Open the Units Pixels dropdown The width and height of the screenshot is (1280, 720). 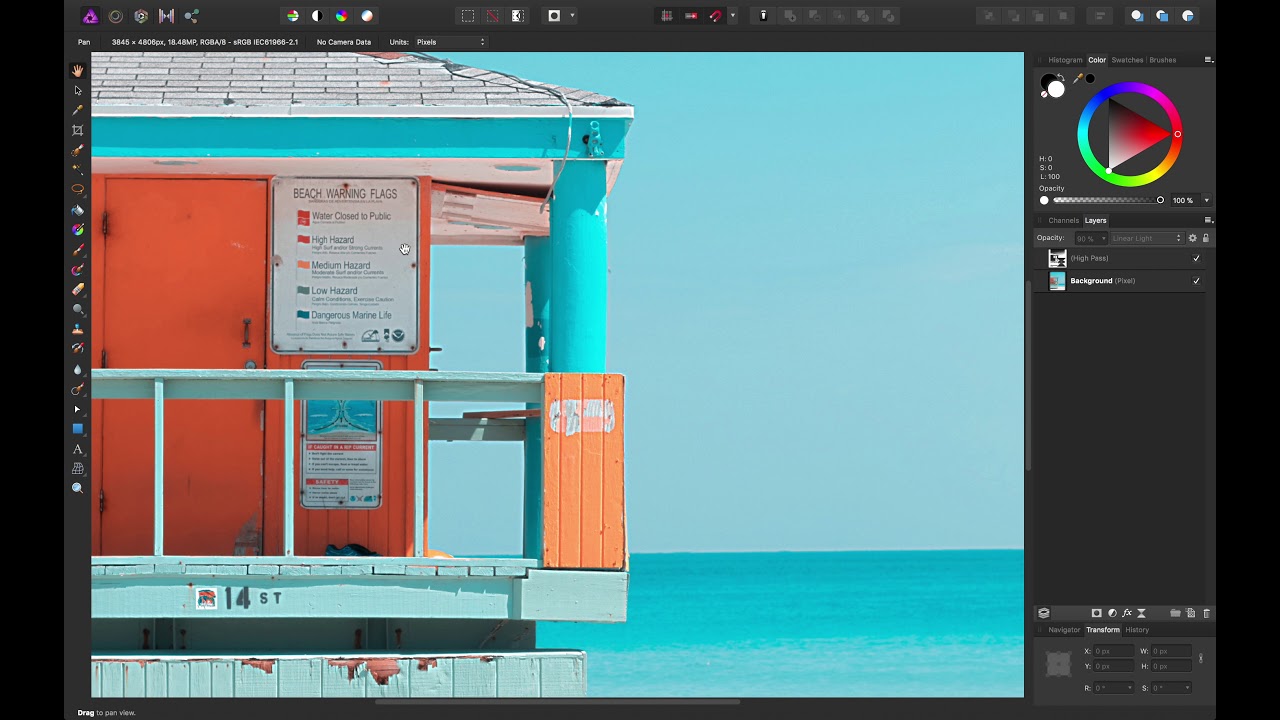tap(450, 42)
